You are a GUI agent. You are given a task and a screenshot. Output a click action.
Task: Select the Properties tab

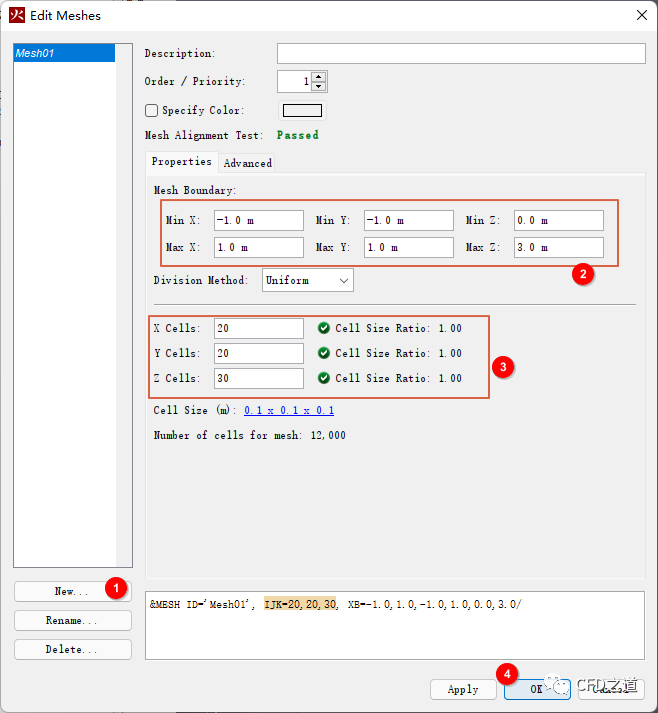pos(181,162)
